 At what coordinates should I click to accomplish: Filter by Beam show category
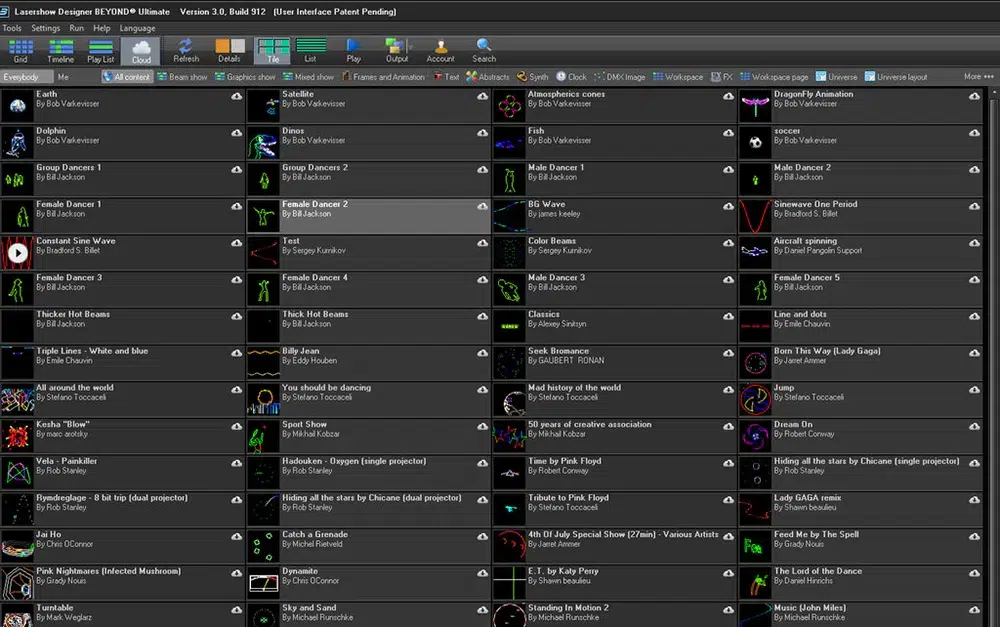182,77
